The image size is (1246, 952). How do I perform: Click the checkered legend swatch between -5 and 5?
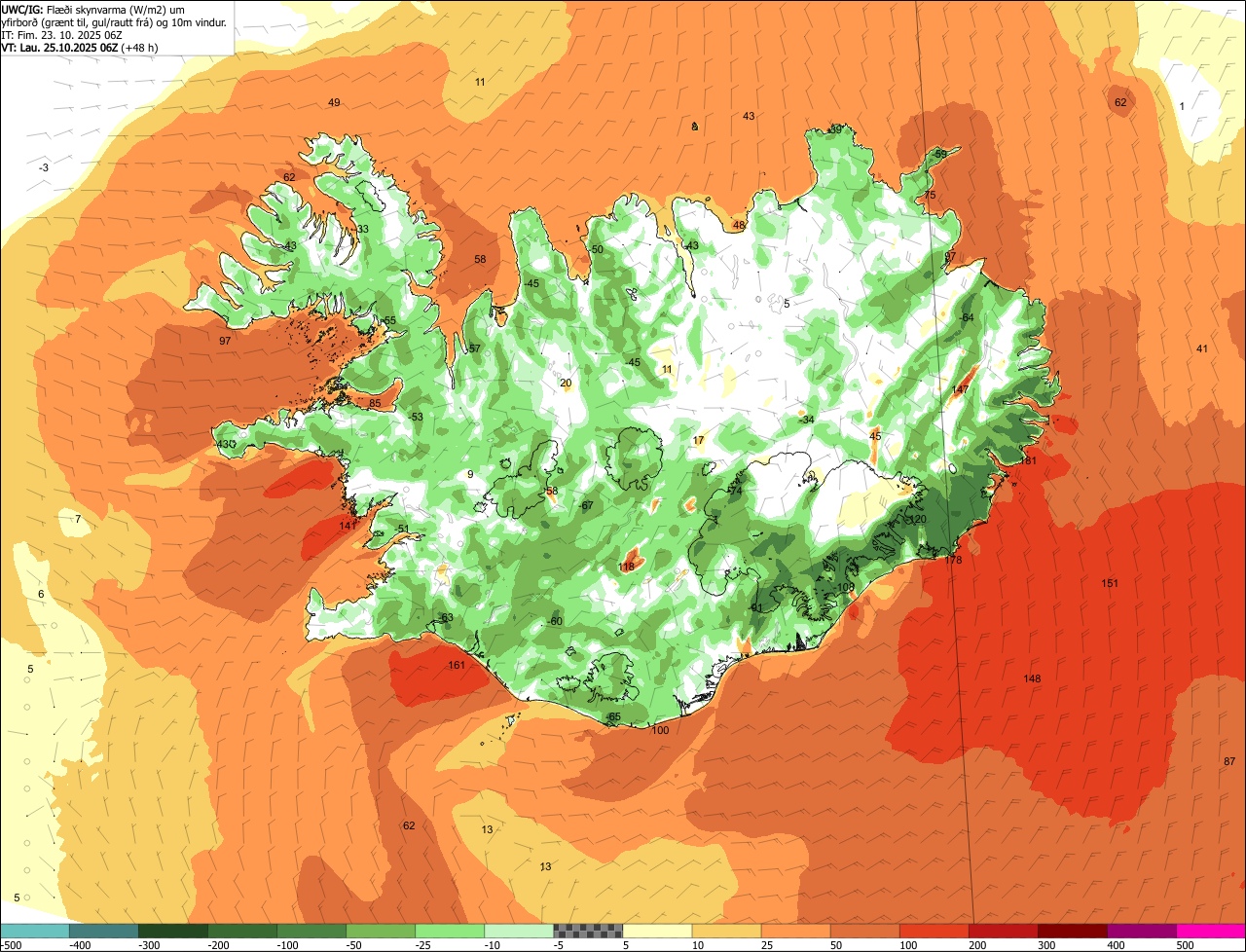(588, 932)
